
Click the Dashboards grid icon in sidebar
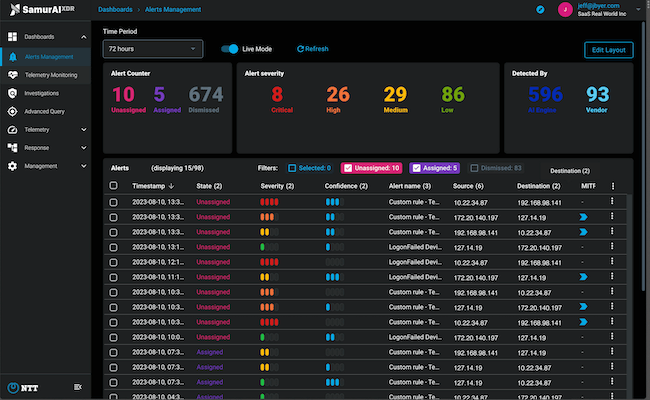click(x=12, y=38)
